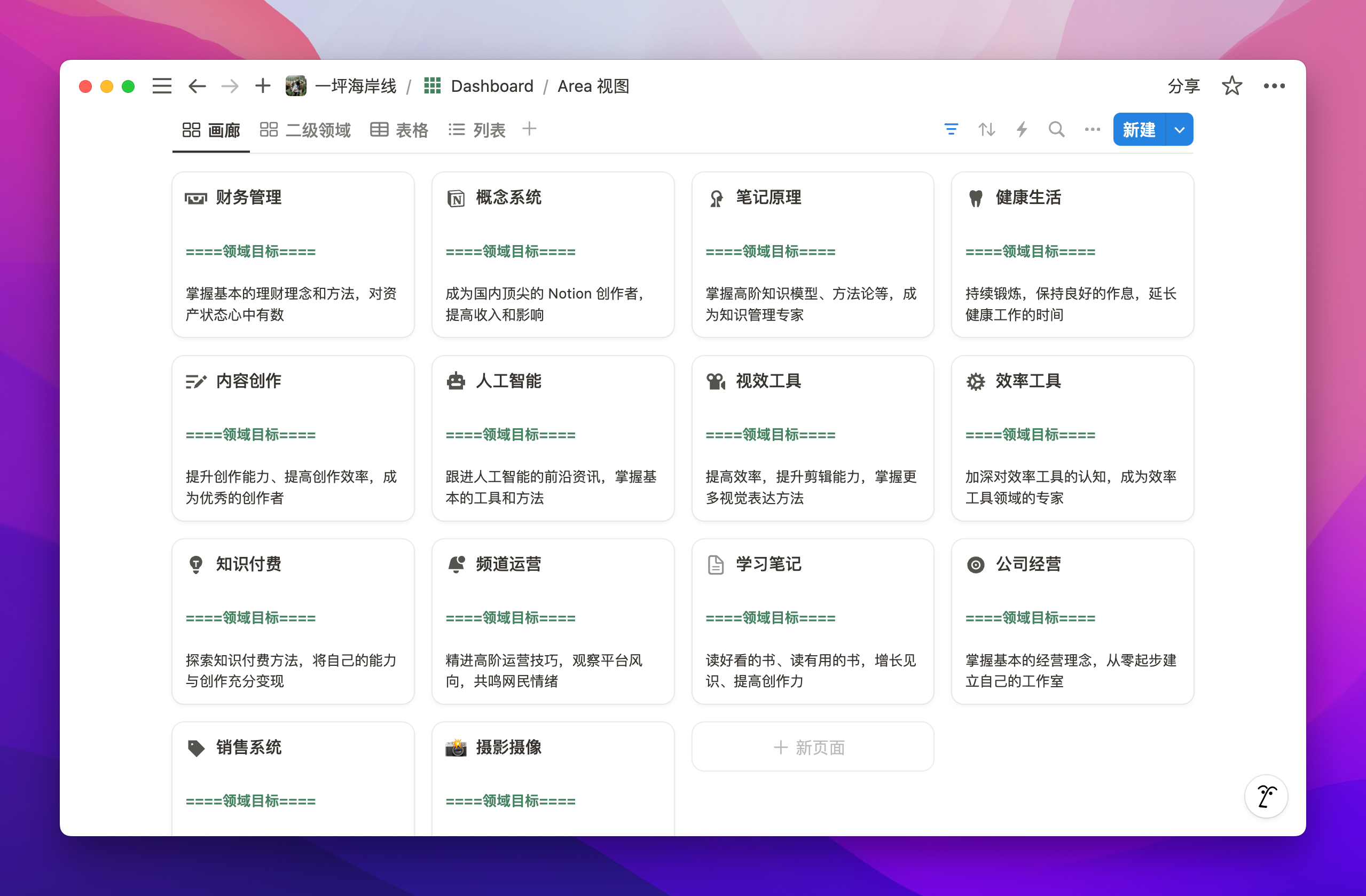The width and height of the screenshot is (1366, 896).
Task: Add a new page with the top-bar plus icon
Action: 263,85
